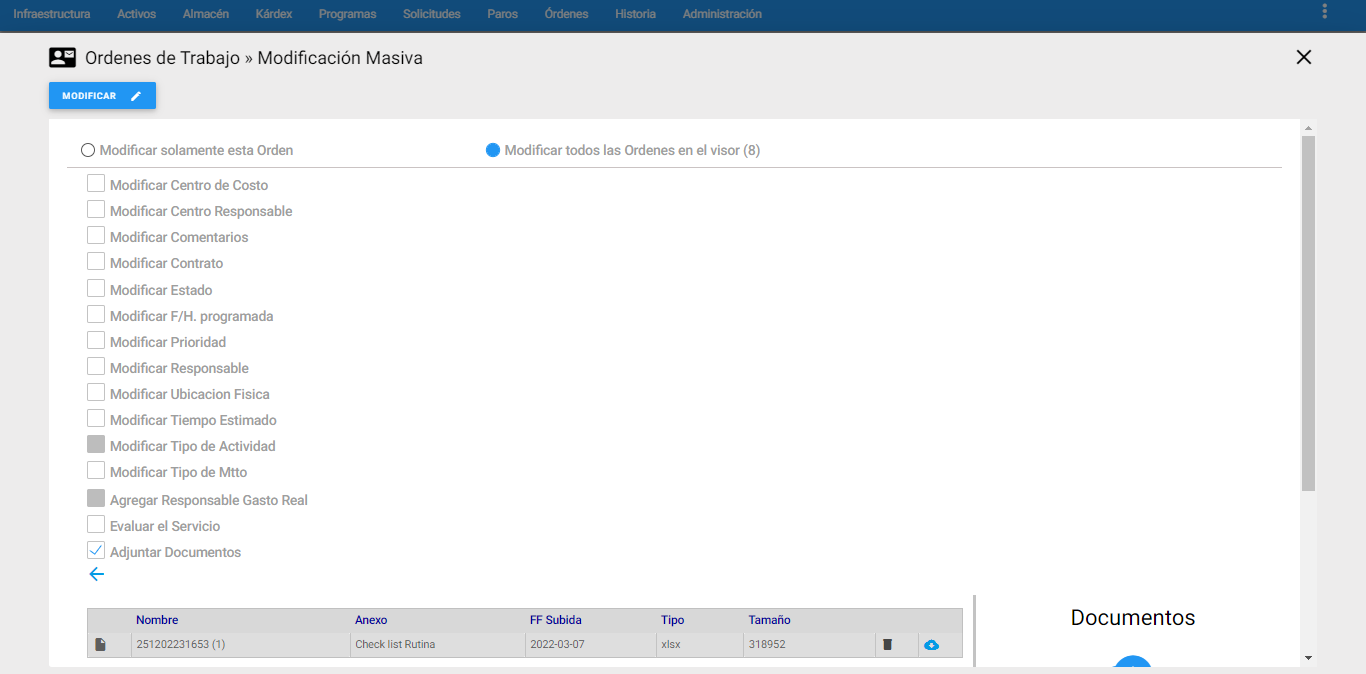Viewport: 1366px width, 674px height.
Task: Delete document 251202231653 with the trash icon
Action: point(887,645)
